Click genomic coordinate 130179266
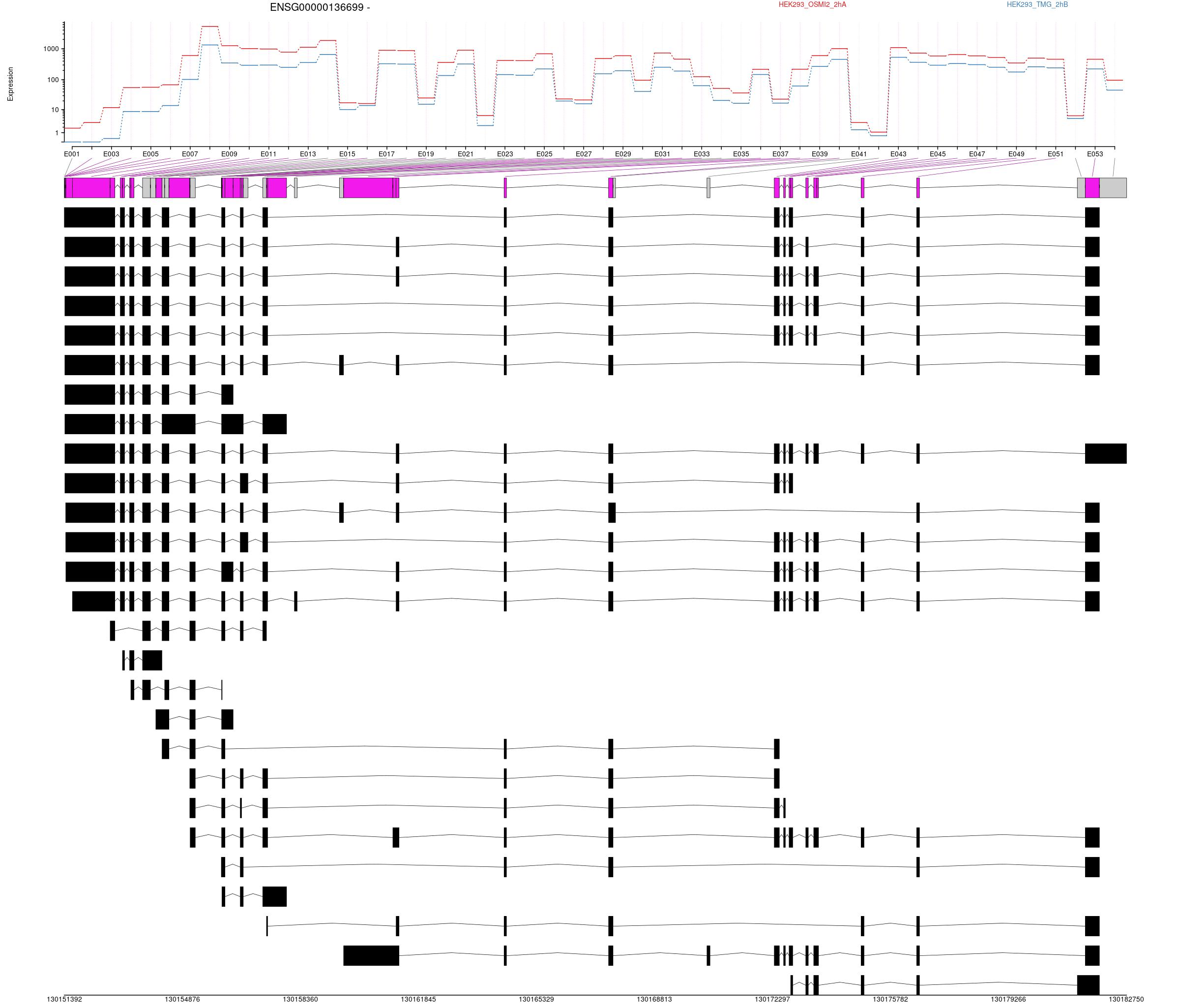Image resolution: width=1180 pixels, height=1008 pixels. click(1008, 999)
